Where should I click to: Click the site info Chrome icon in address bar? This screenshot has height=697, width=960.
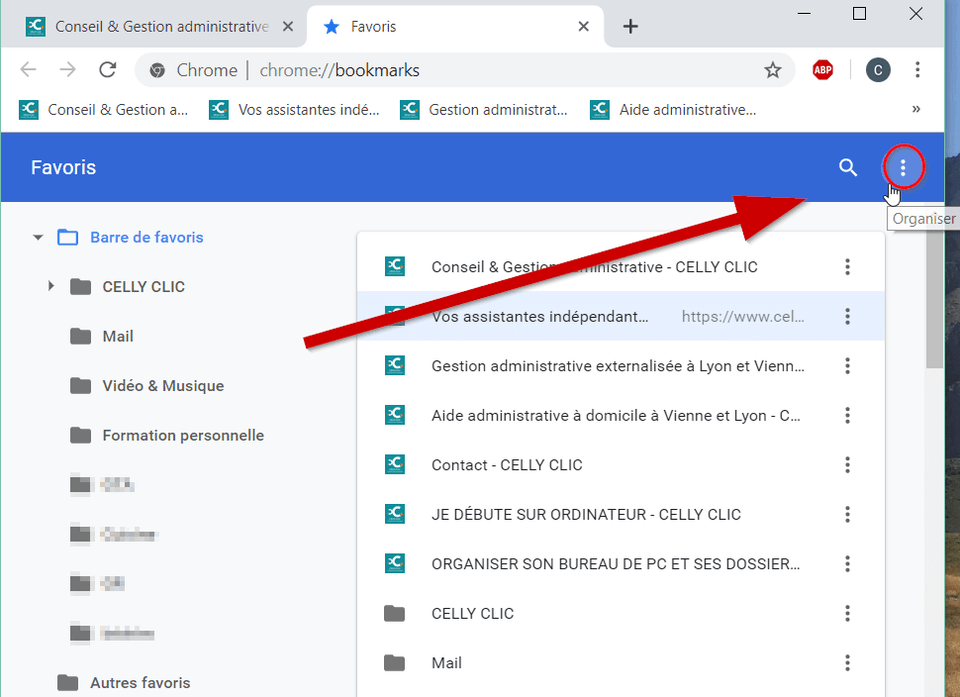157,70
